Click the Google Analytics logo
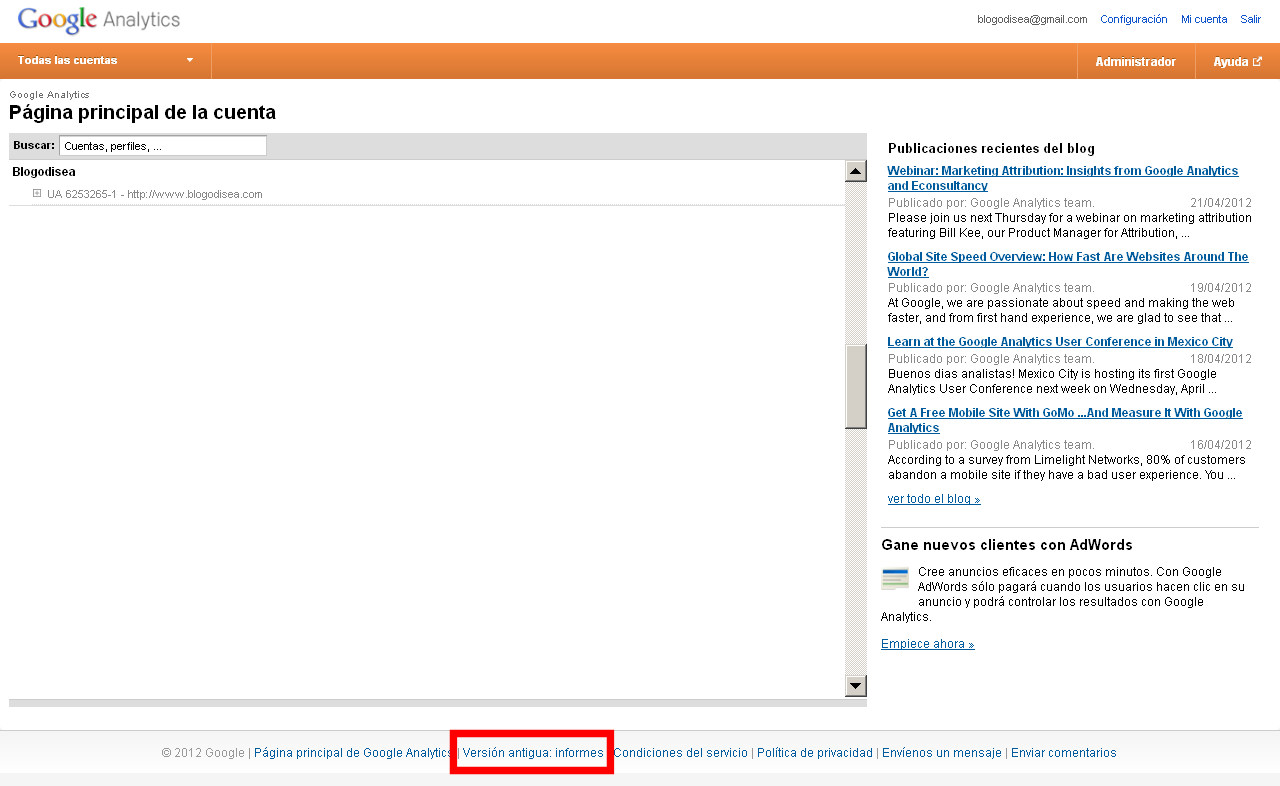Viewport: 1280px width, 786px height. tap(99, 20)
